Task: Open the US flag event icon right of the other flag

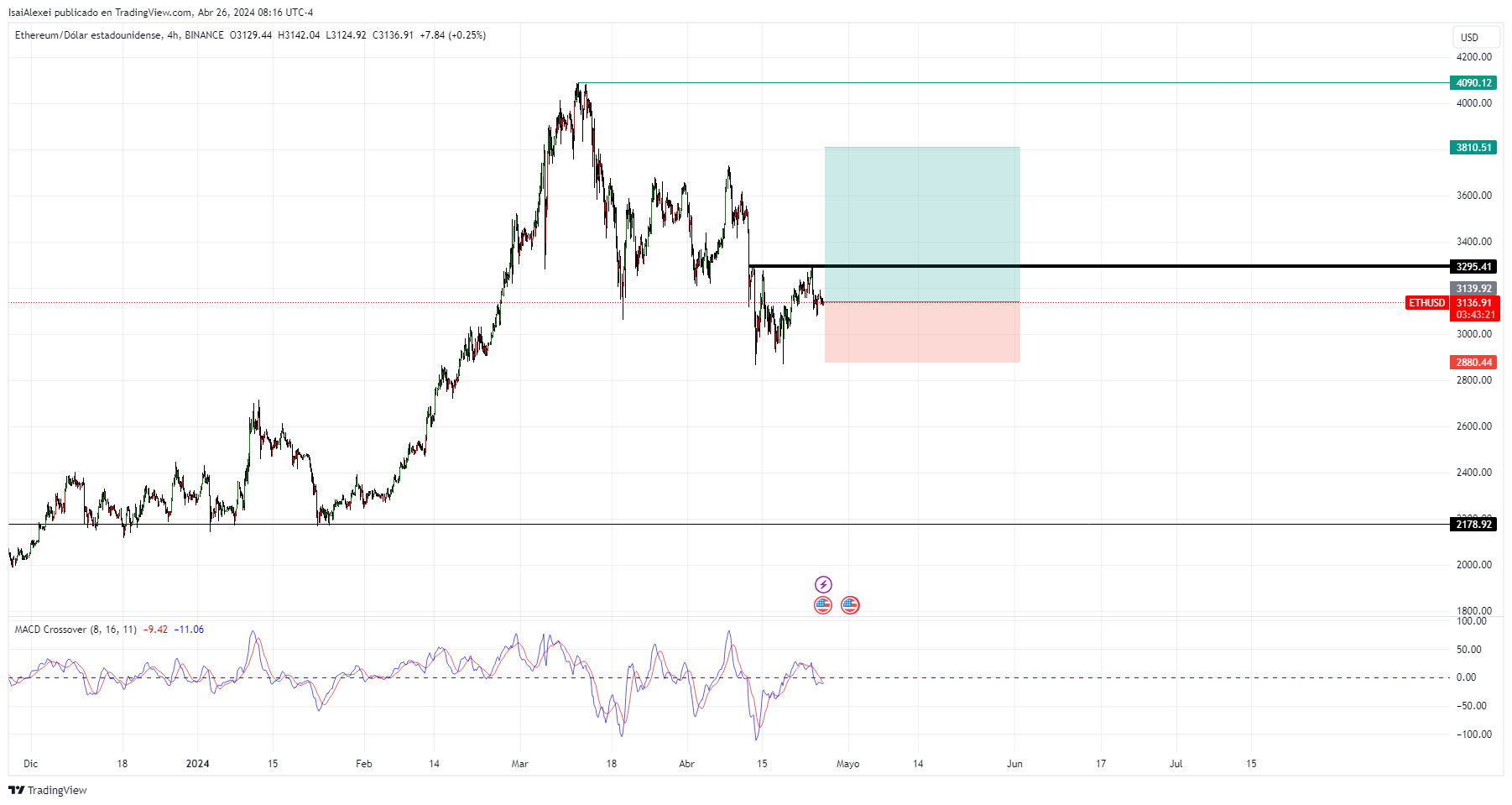Action: [850, 605]
